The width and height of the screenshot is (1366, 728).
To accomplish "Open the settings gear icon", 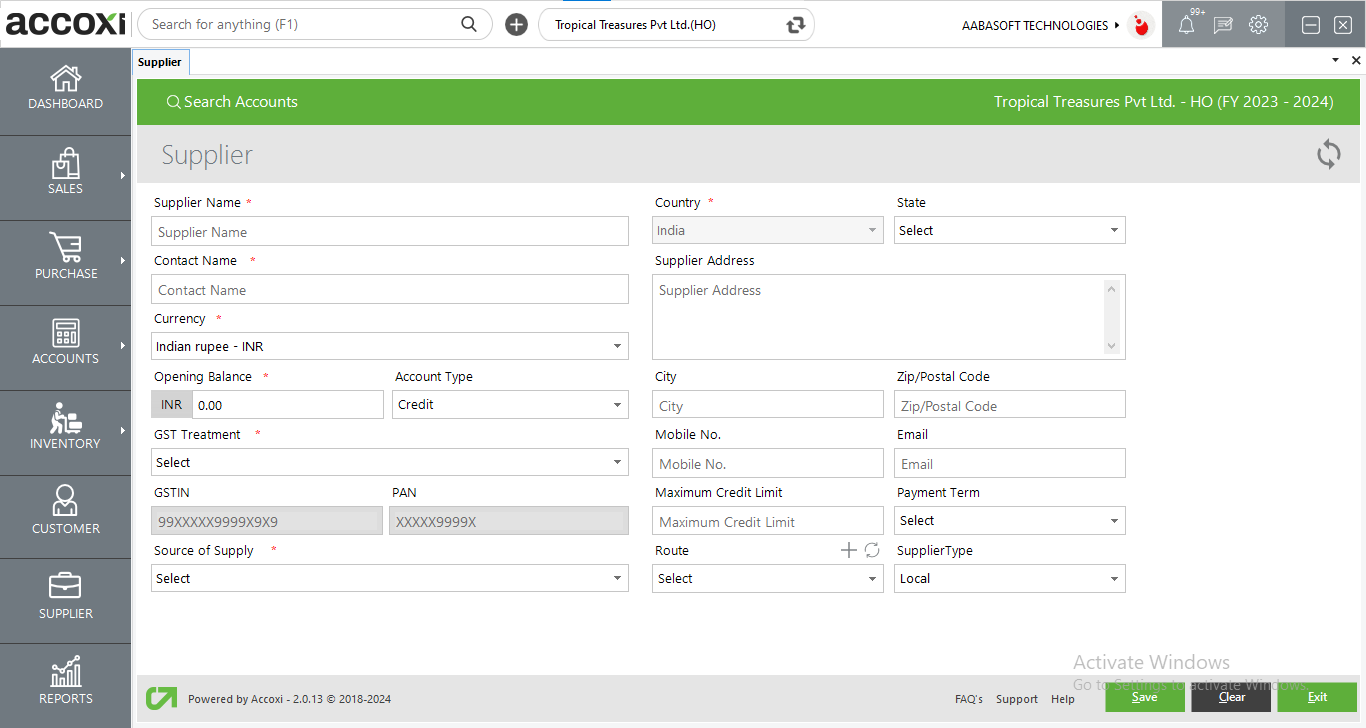I will click(x=1258, y=26).
